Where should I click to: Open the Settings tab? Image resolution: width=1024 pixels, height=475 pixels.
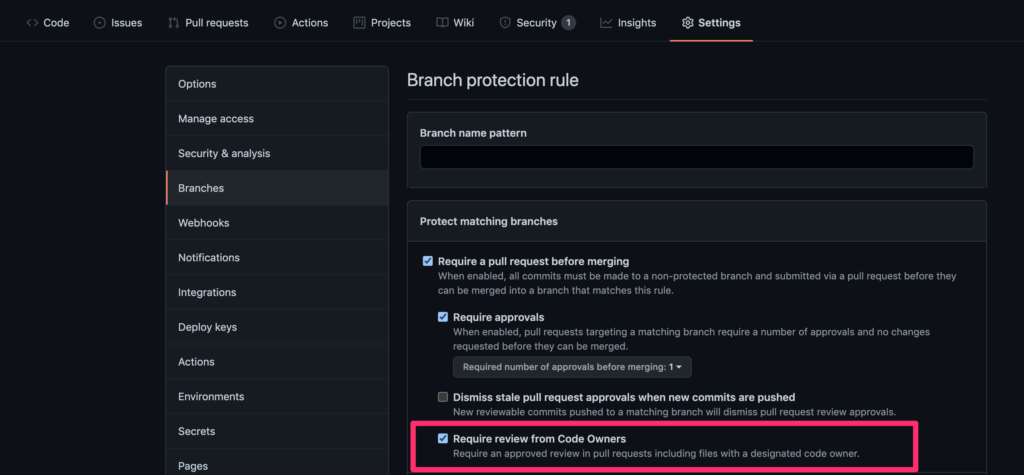pyautogui.click(x=711, y=23)
